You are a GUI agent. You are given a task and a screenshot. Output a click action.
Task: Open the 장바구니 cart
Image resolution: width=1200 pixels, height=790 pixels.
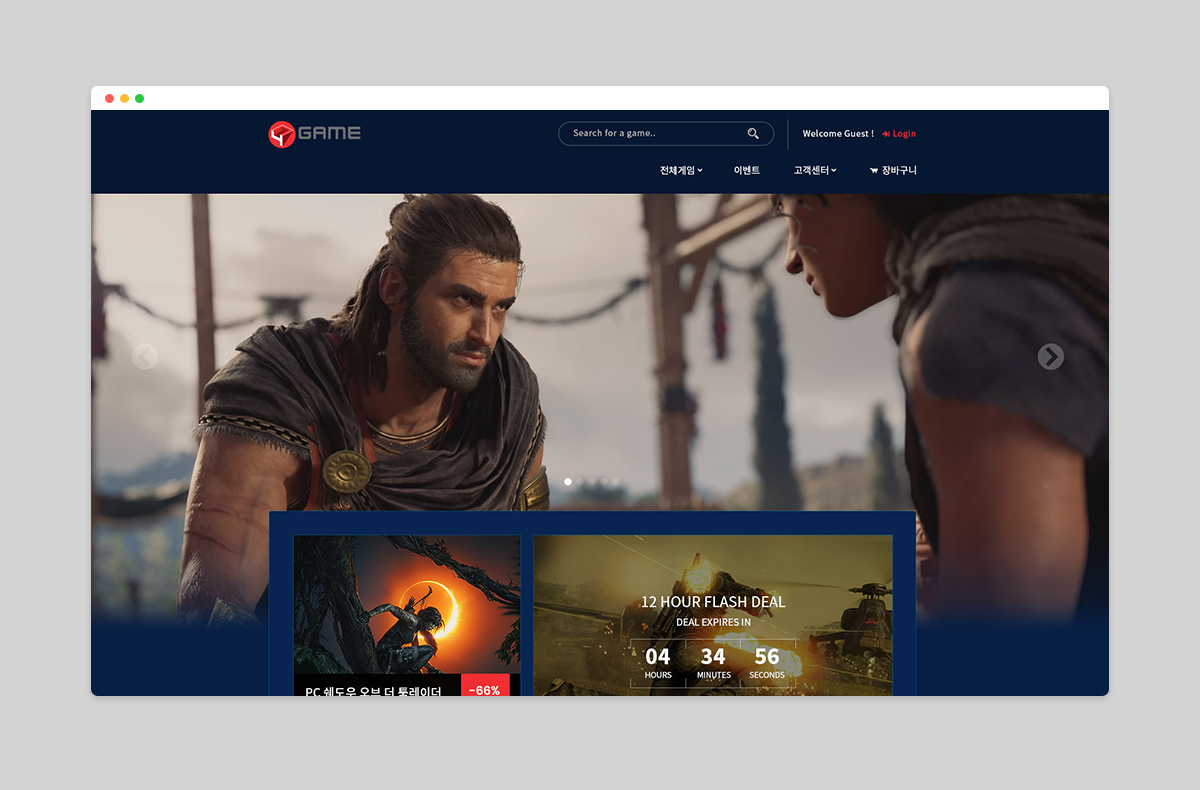[893, 170]
